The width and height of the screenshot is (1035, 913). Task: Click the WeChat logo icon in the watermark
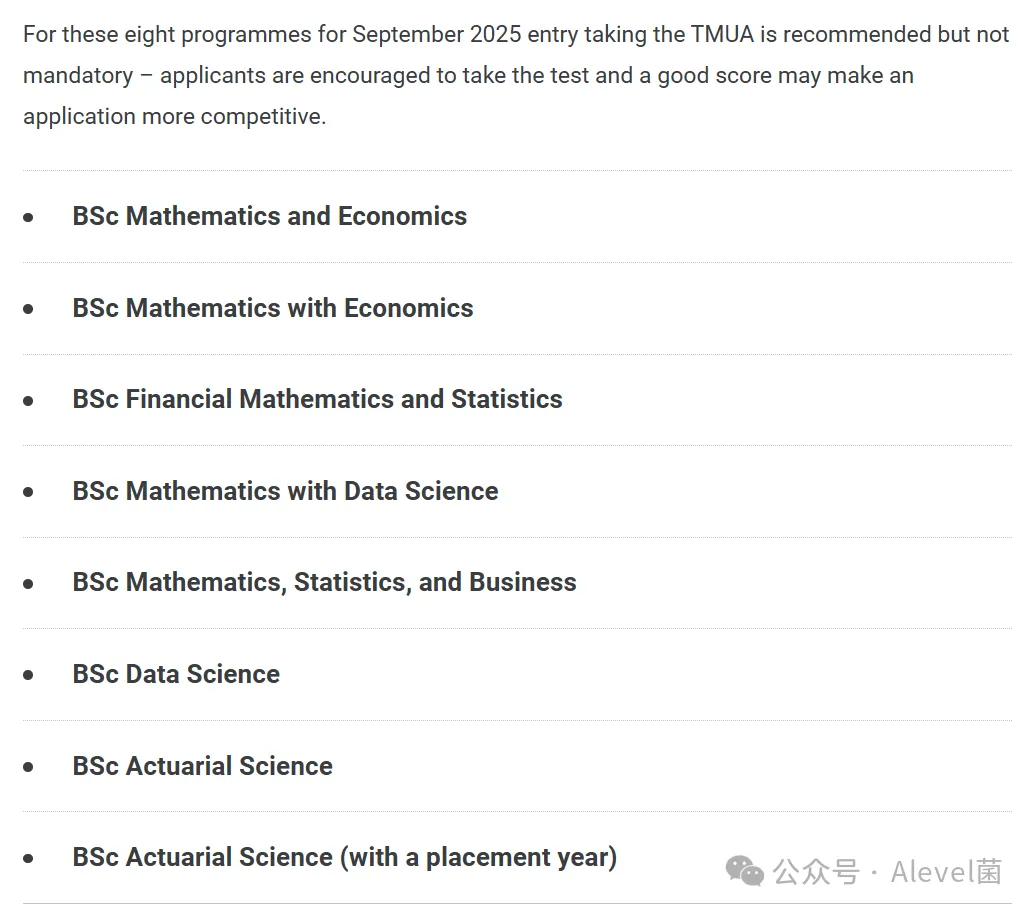coord(745,870)
